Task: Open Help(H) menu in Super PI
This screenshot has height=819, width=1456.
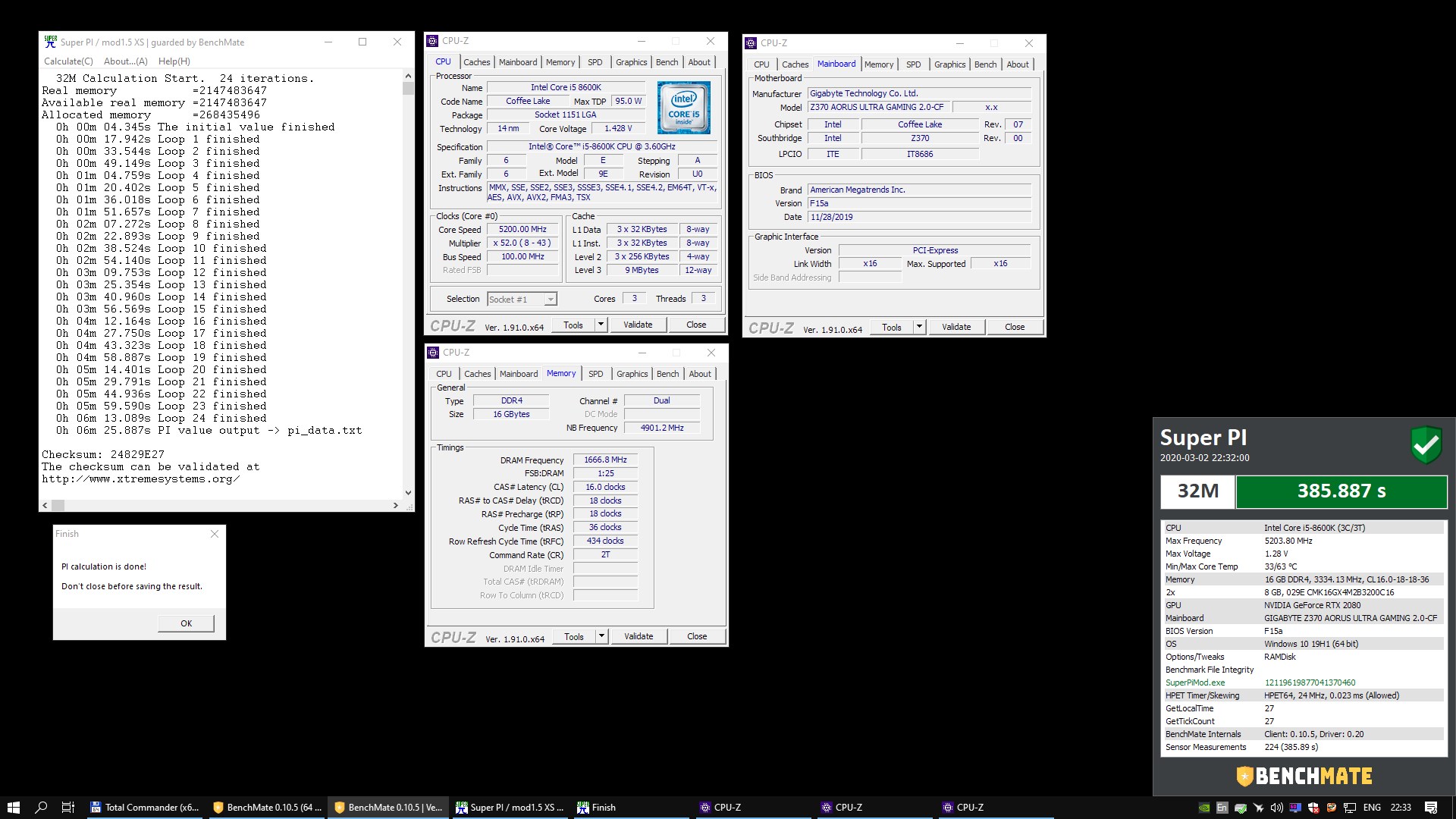Action: (174, 61)
